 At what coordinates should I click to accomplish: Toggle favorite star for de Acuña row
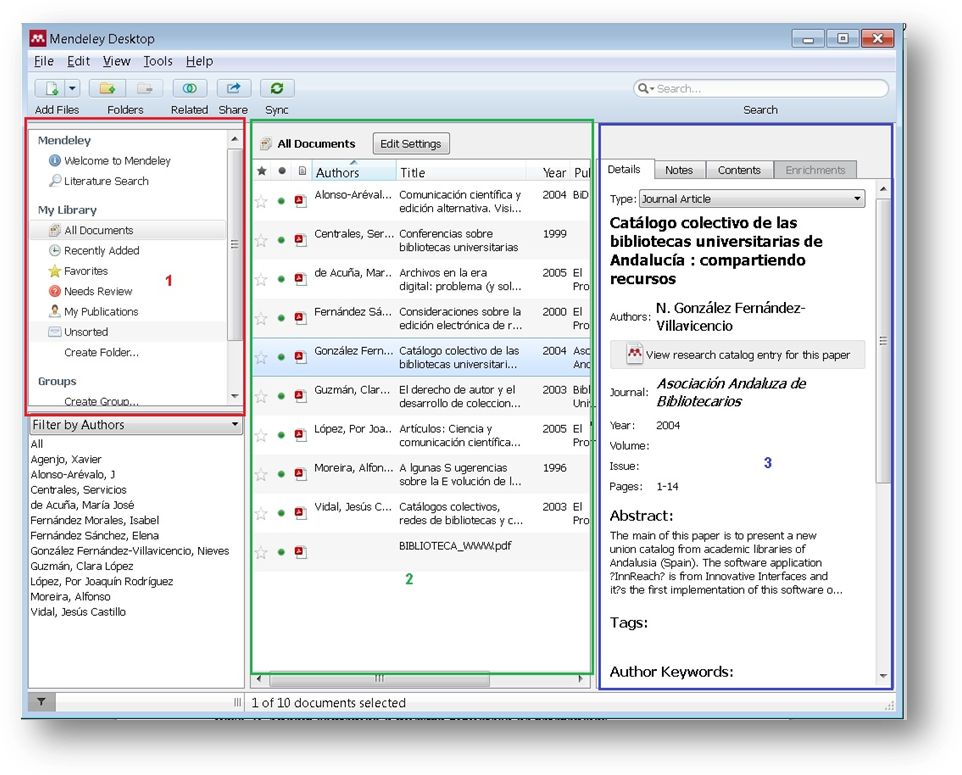click(261, 279)
